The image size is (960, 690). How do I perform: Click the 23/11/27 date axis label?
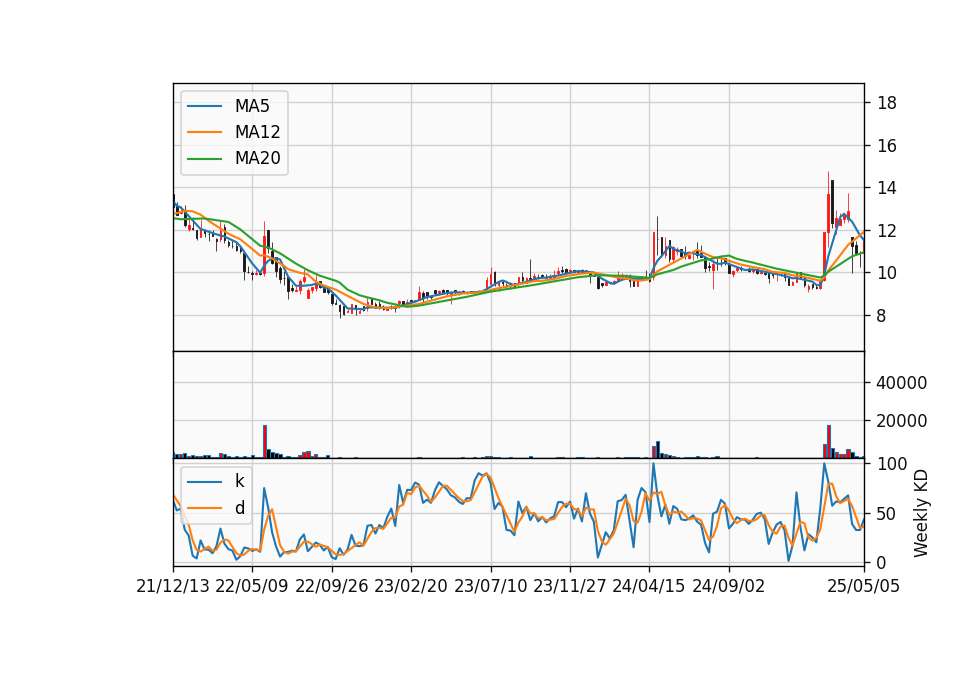point(570,586)
